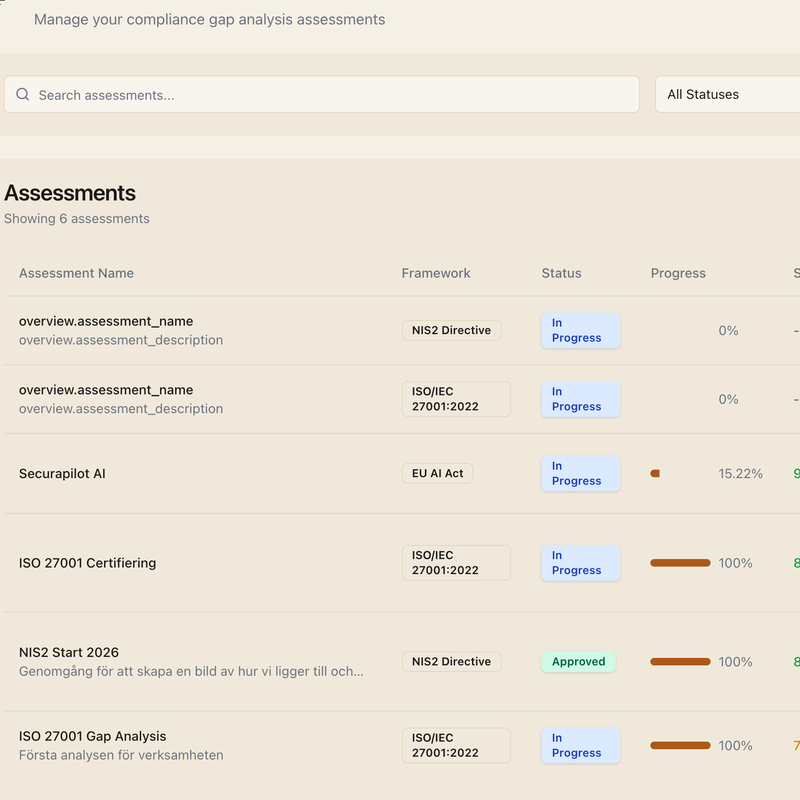
Task: Click NIS2 Start 2026 progress bar
Action: [680, 662]
